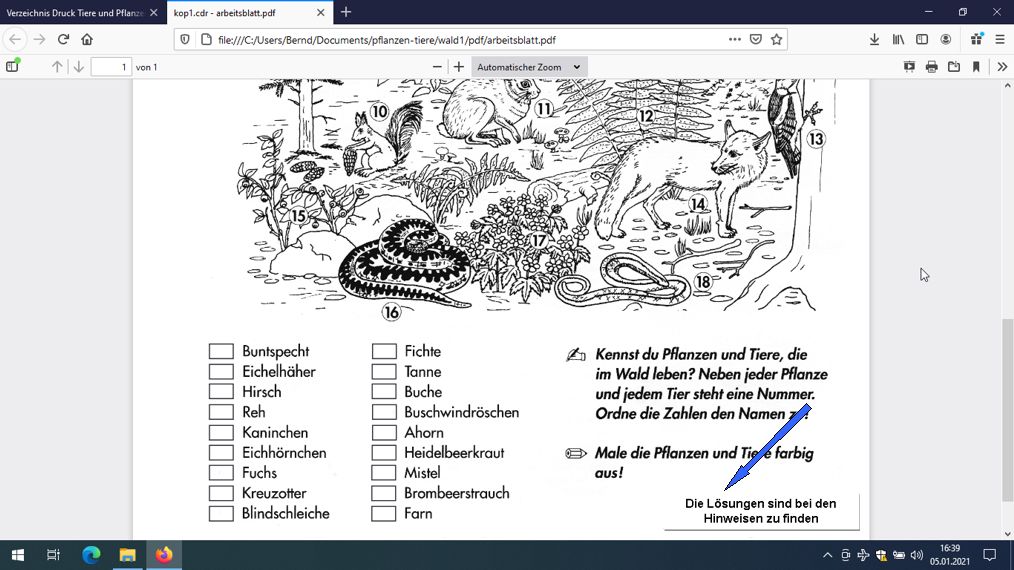Click the page number input field
Viewport: 1014px width, 570px height.
coord(111,67)
